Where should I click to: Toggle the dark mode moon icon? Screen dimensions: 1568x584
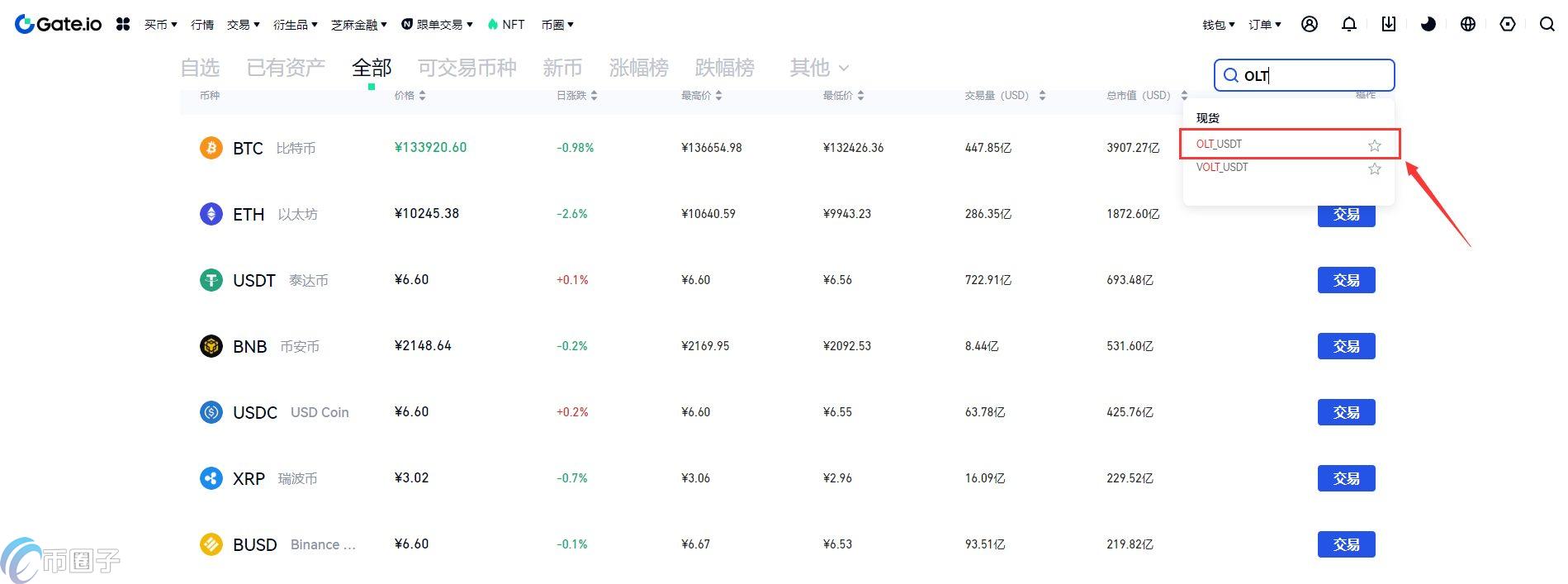[1428, 24]
